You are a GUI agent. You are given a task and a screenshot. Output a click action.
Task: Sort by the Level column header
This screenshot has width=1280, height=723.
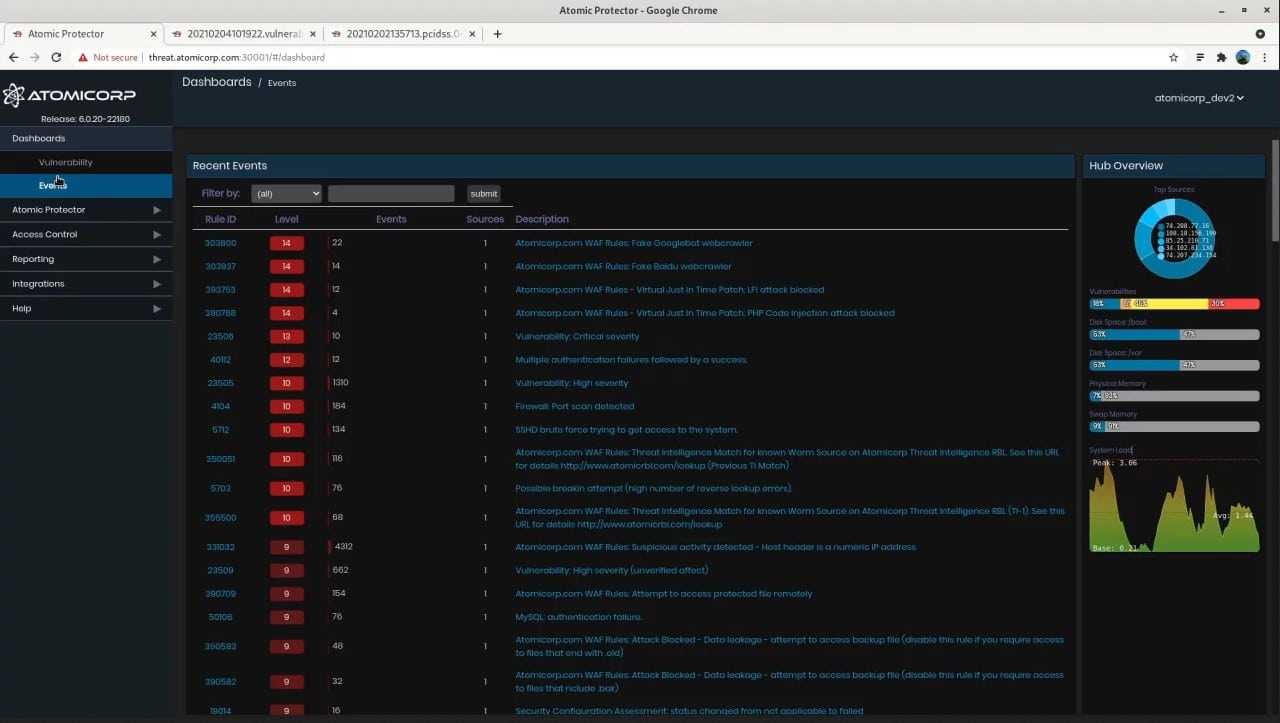tap(287, 219)
